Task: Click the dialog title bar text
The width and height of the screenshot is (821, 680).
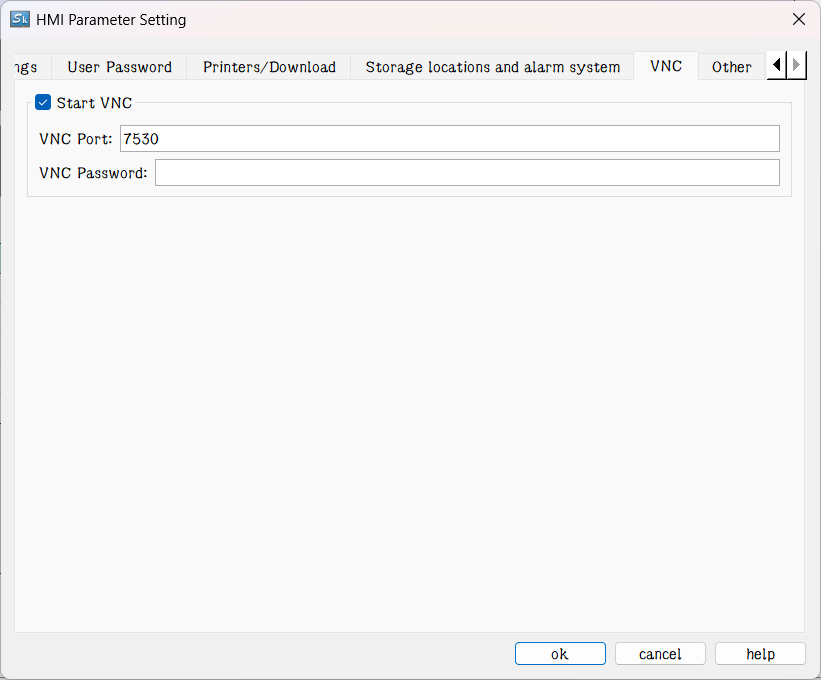Action: pyautogui.click(x=111, y=19)
